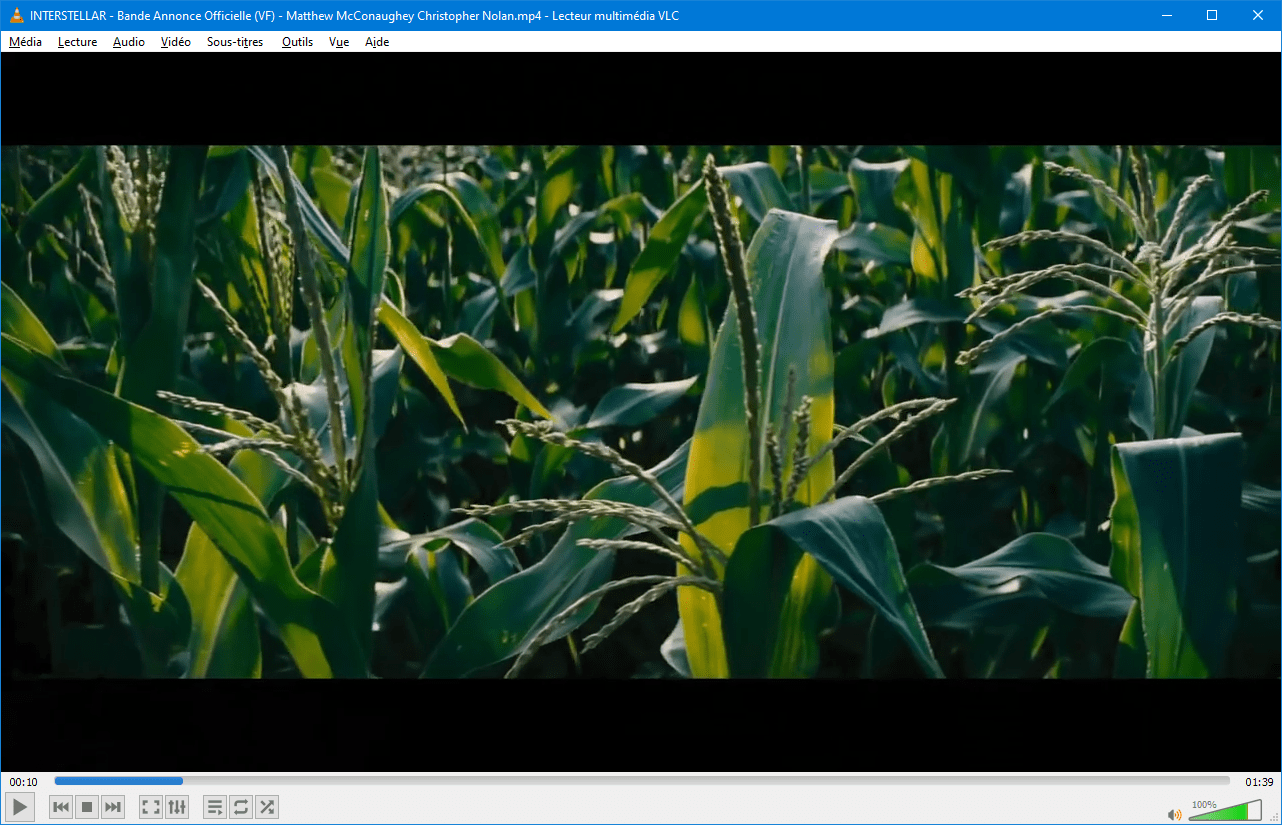Skip to next media track
Image resolution: width=1282 pixels, height=825 pixels.
pos(113,807)
